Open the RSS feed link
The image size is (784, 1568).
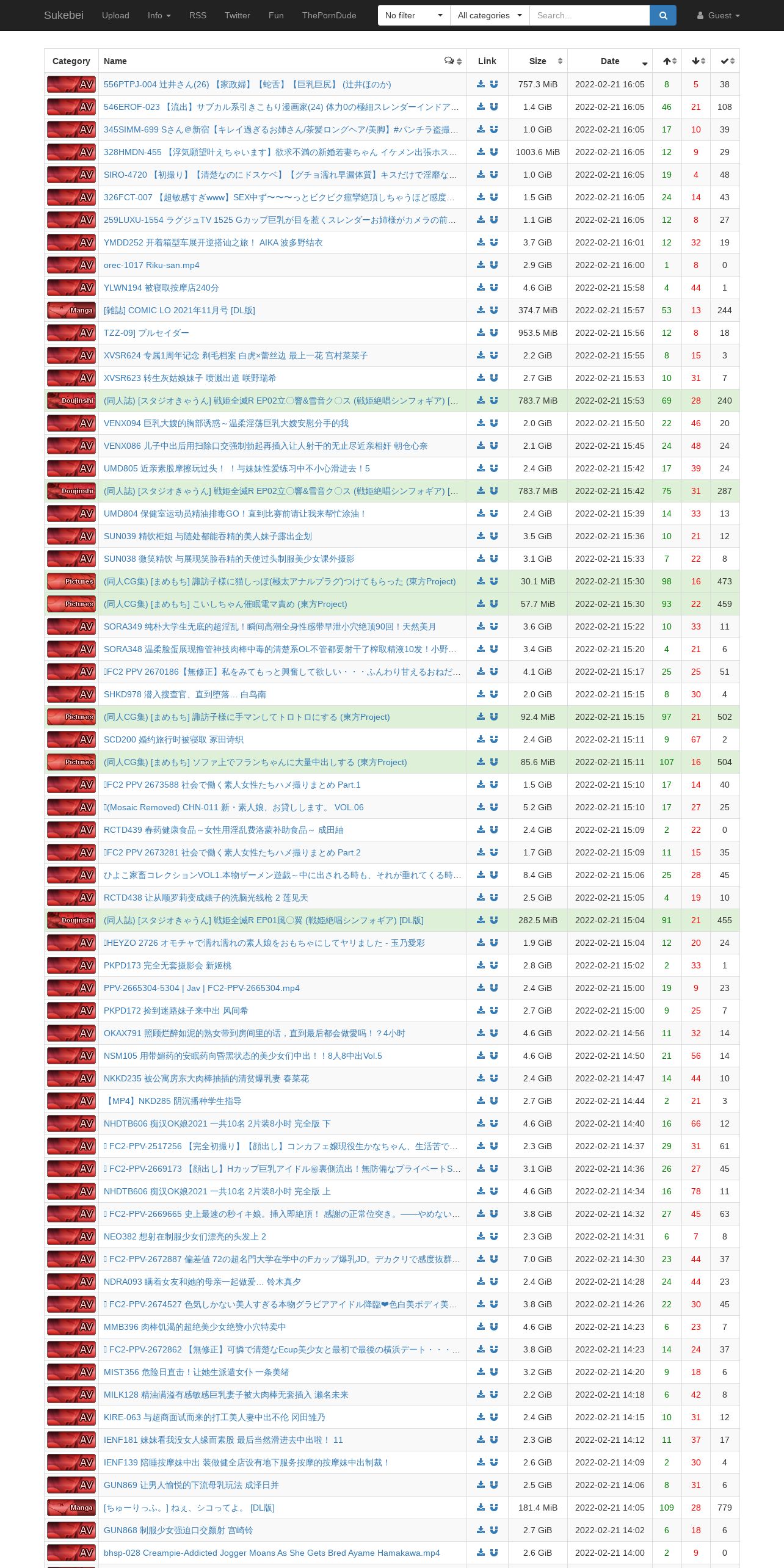198,15
